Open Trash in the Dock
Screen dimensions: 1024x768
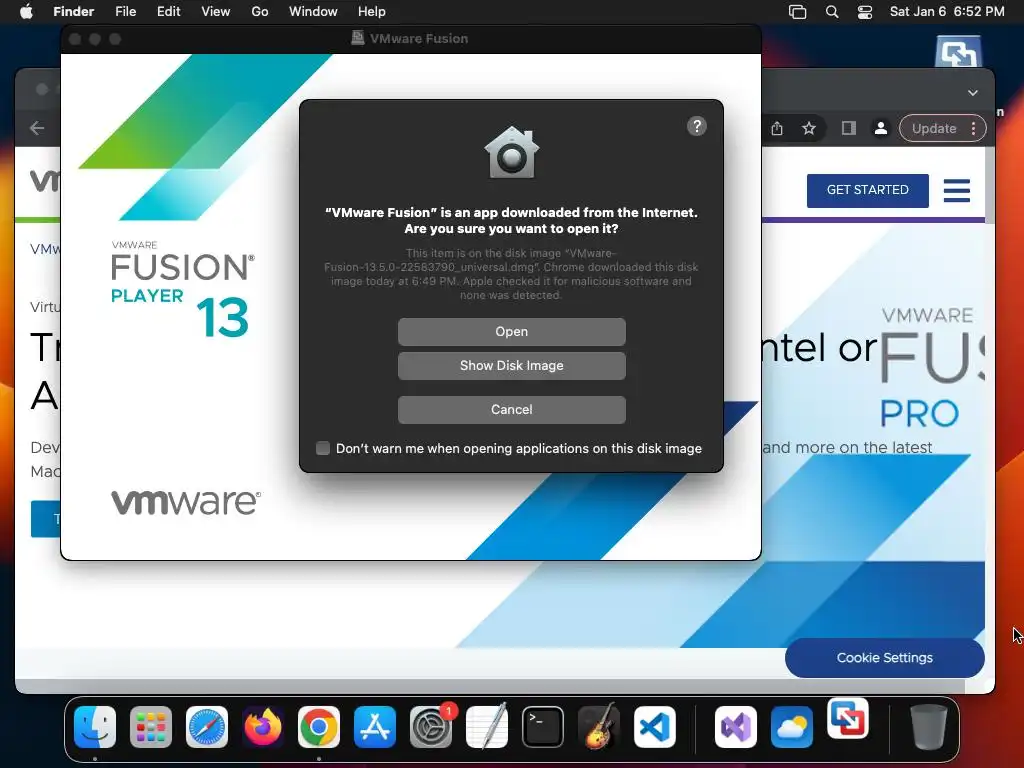point(929,727)
